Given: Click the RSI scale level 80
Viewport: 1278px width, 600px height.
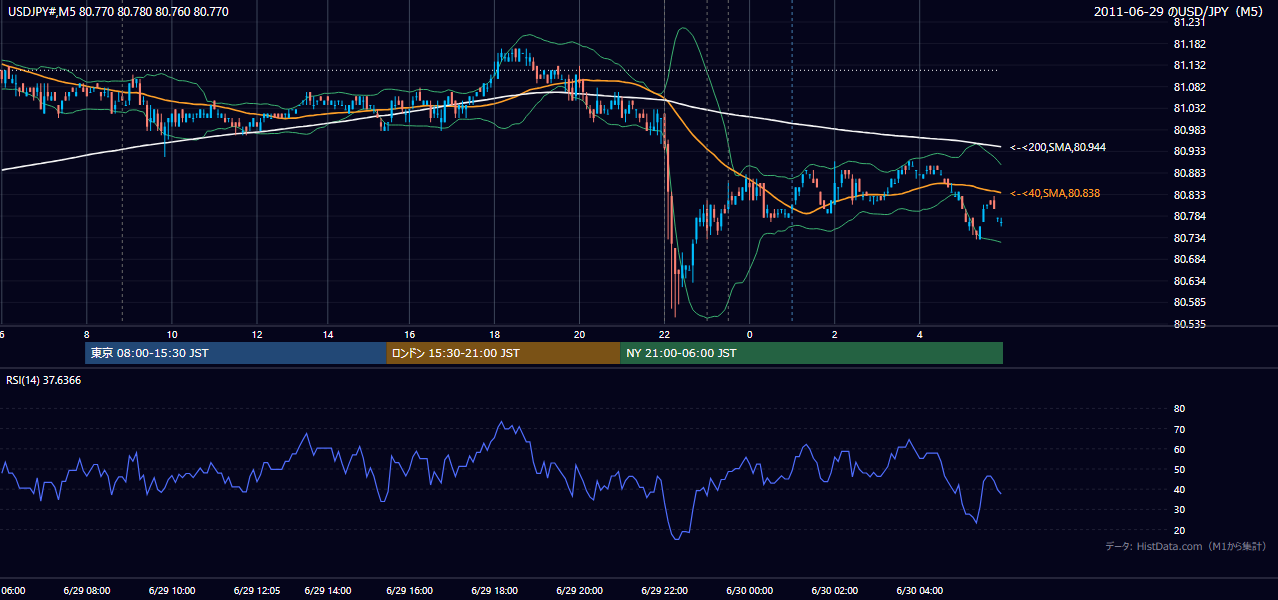Looking at the screenshot, I should point(1179,409).
